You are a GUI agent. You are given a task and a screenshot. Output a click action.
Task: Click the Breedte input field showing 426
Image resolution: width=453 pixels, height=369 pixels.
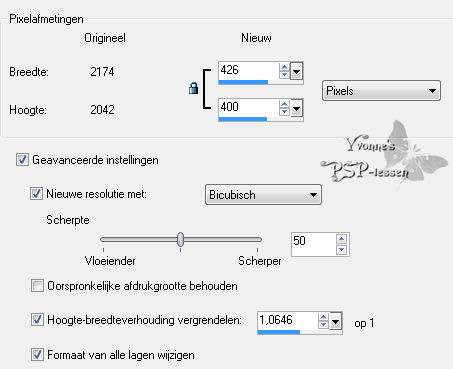(249, 70)
